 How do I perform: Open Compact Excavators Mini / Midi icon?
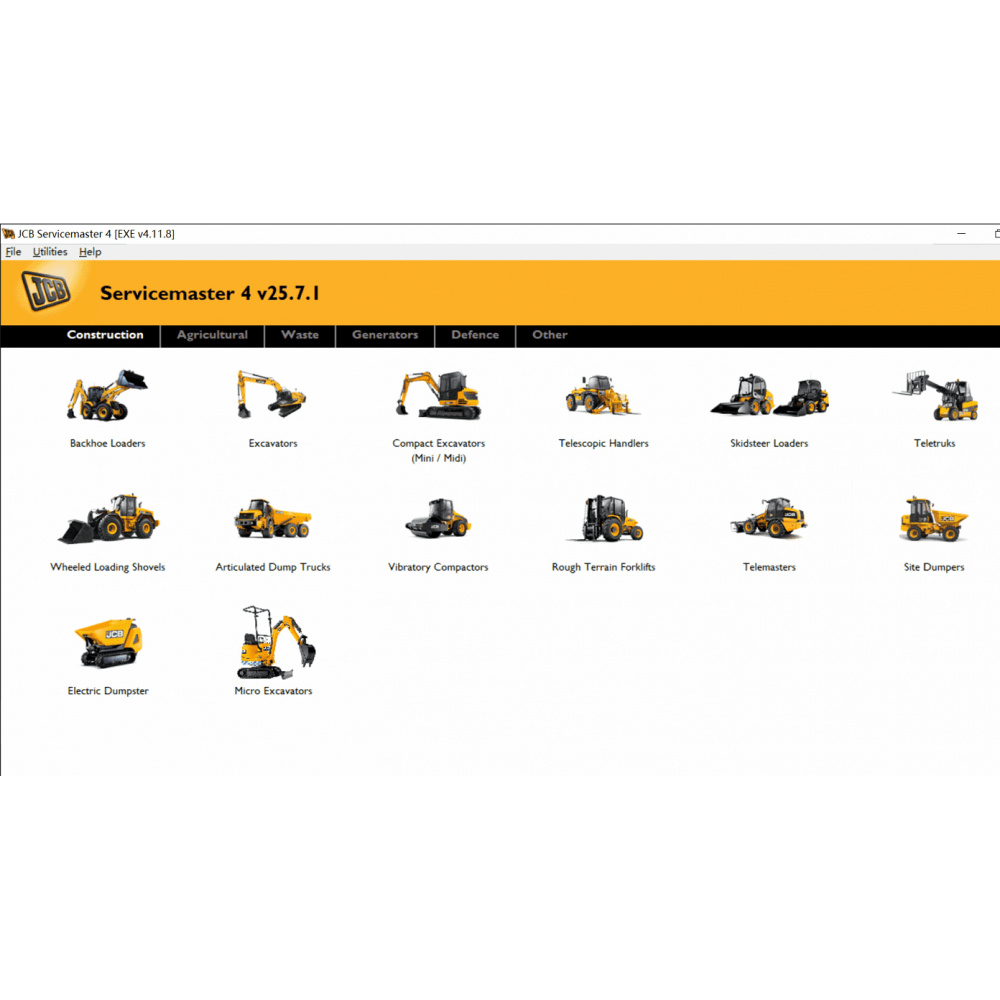pos(439,395)
